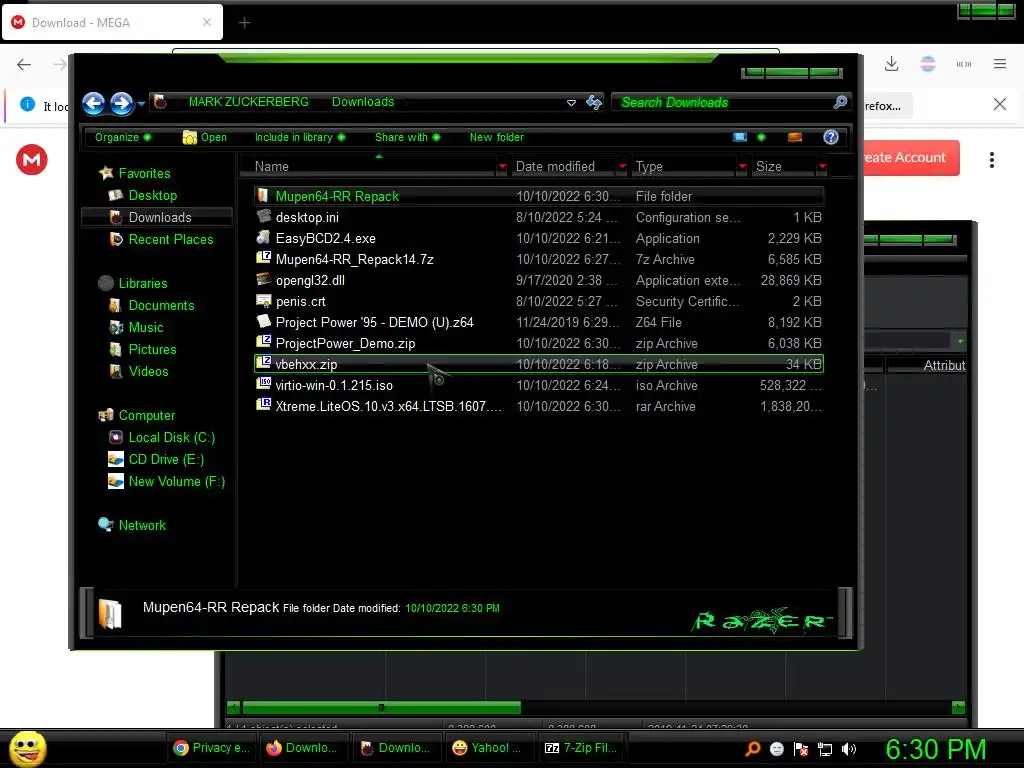Select Downloads in the navigation pane
This screenshot has width=1024, height=768.
point(157,217)
